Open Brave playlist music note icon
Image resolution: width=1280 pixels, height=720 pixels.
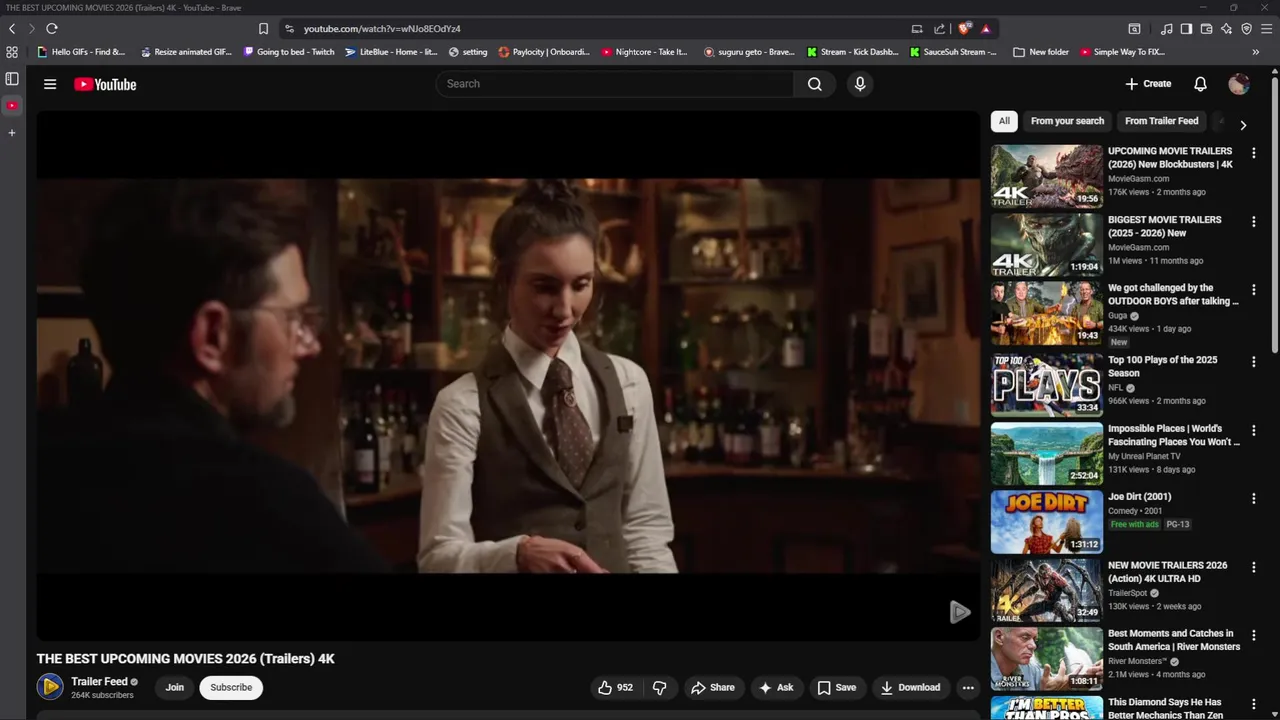click(x=1166, y=29)
